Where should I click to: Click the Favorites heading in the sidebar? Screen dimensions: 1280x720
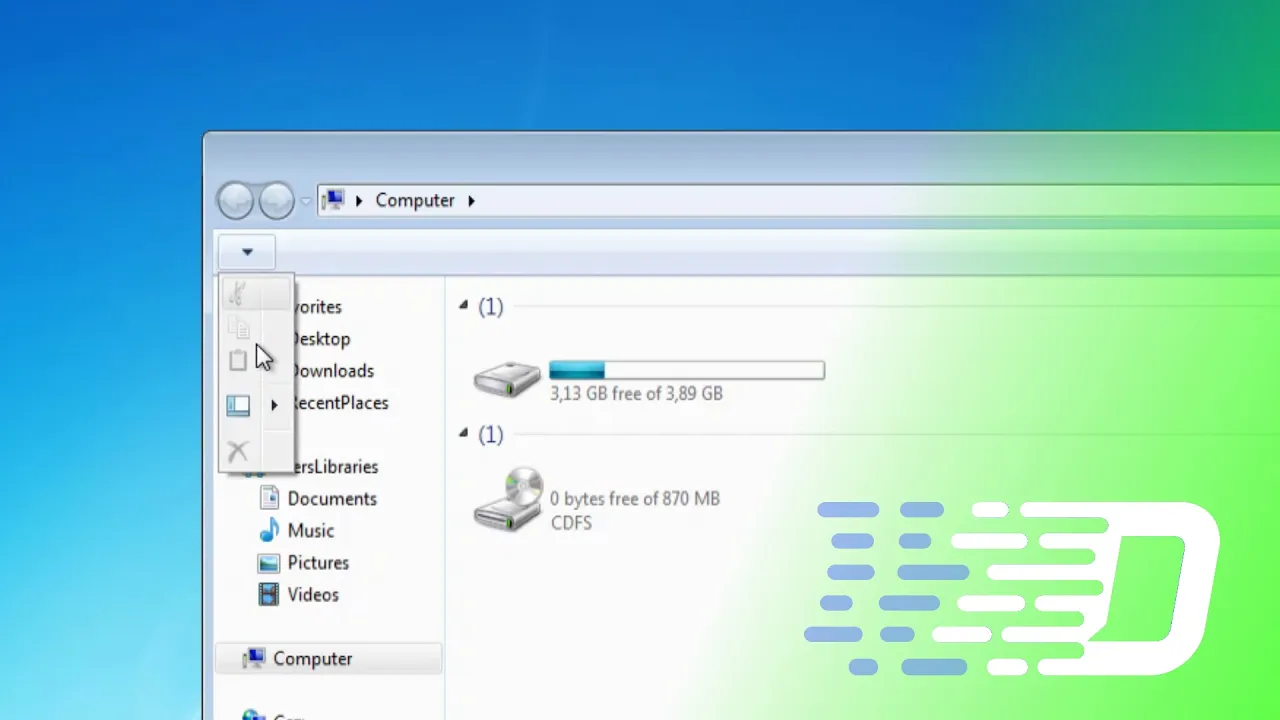click(318, 307)
